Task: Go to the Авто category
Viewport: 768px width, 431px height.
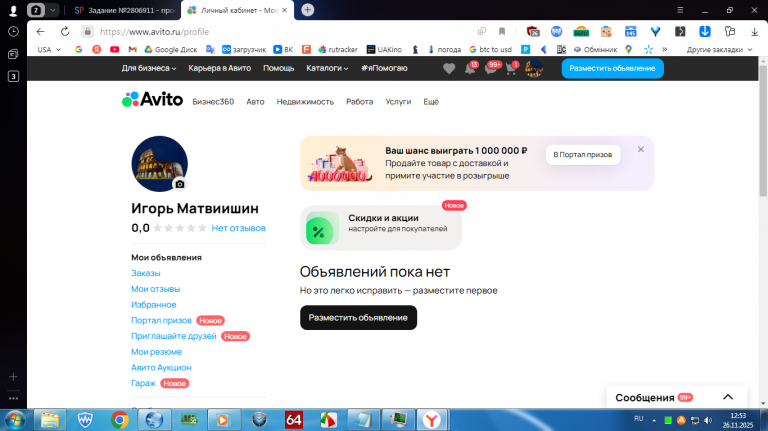Action: 255,101
